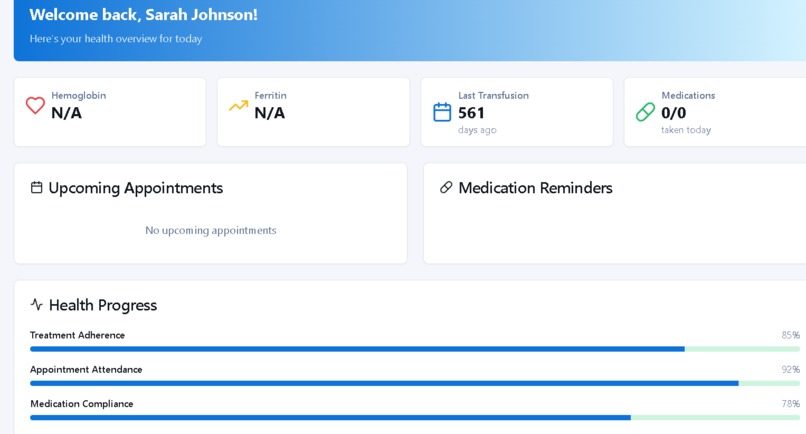Click the Ferritin trending arrow icon

tap(239, 105)
